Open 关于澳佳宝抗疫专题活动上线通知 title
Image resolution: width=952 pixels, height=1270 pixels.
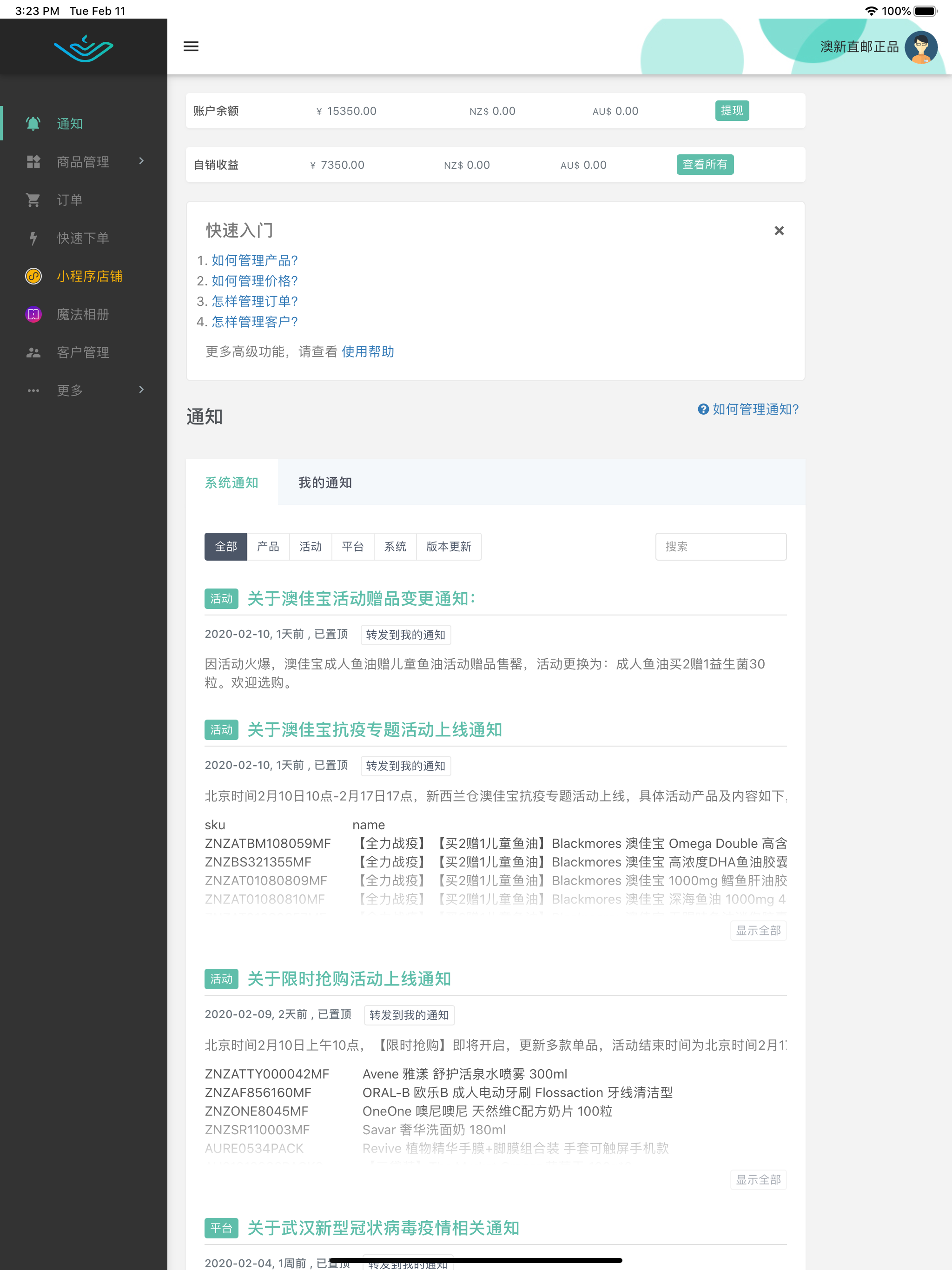[375, 729]
